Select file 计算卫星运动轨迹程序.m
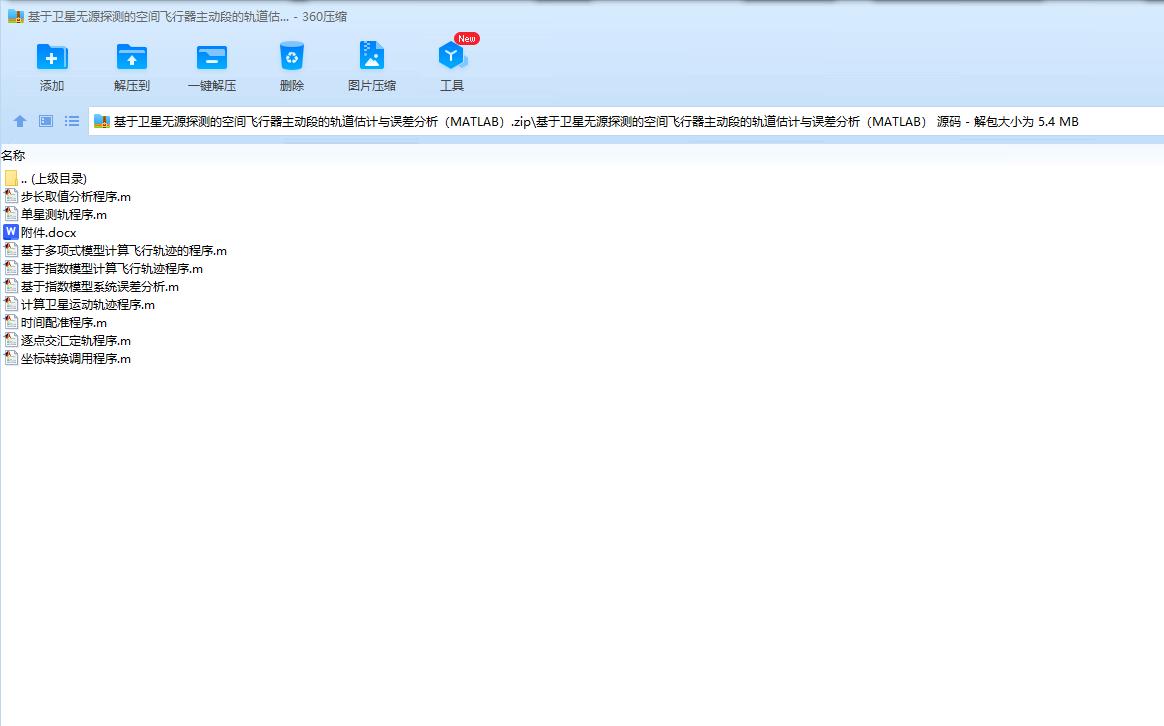 click(88, 304)
